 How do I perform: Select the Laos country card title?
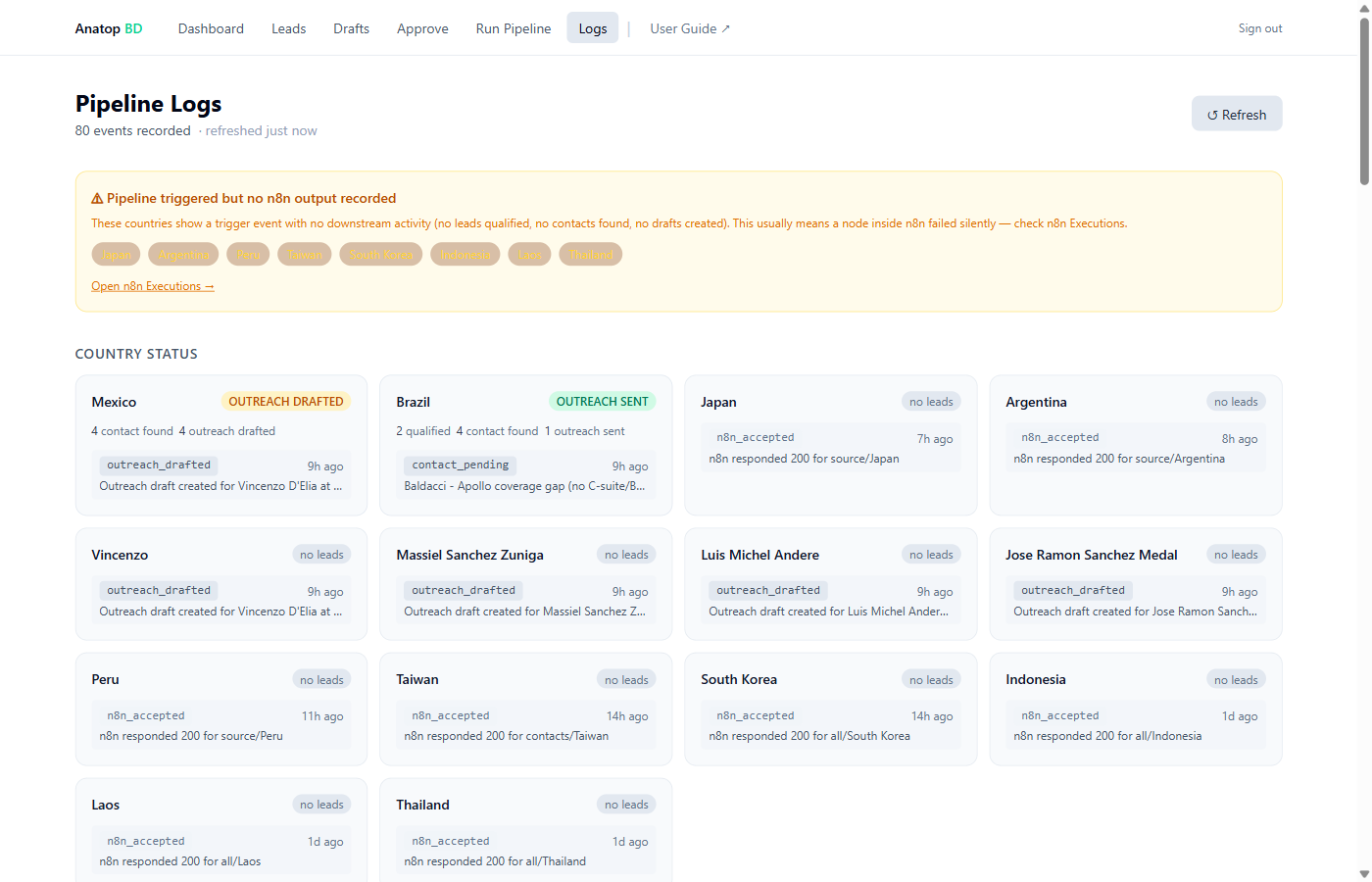[x=106, y=805]
